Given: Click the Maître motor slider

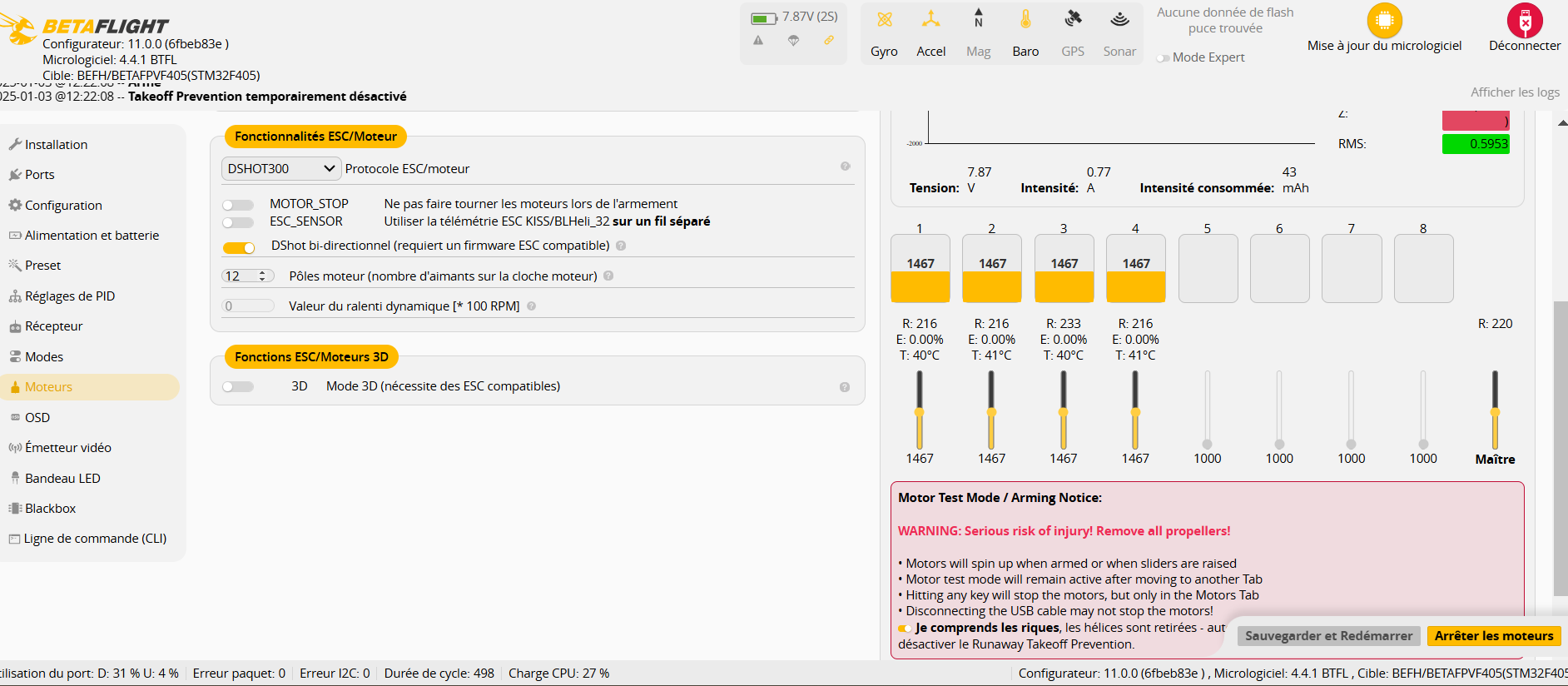Looking at the screenshot, I should click(1495, 412).
